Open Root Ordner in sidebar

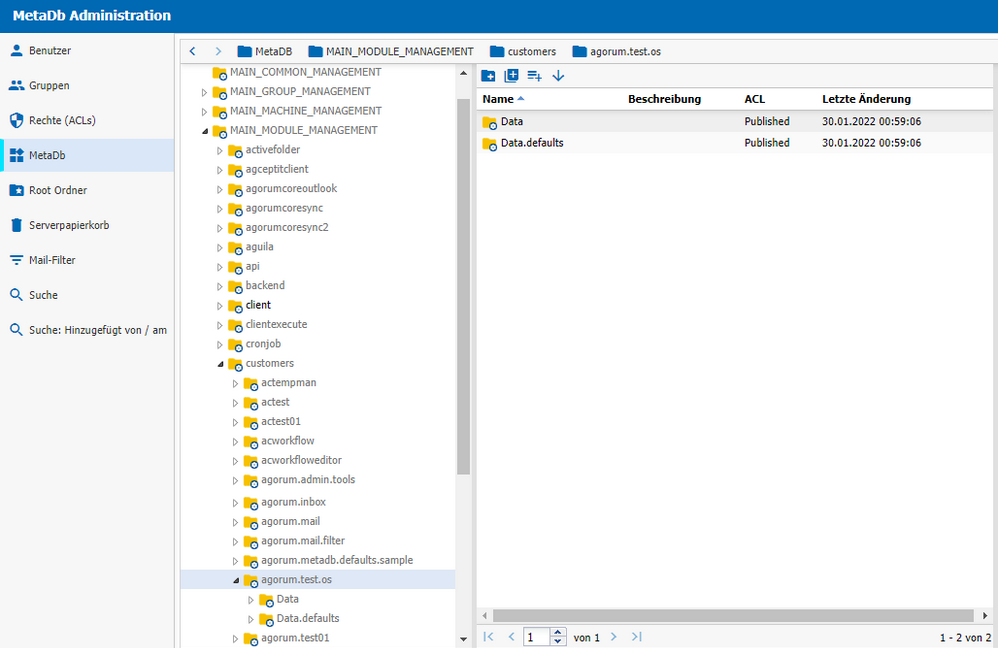(x=87, y=190)
